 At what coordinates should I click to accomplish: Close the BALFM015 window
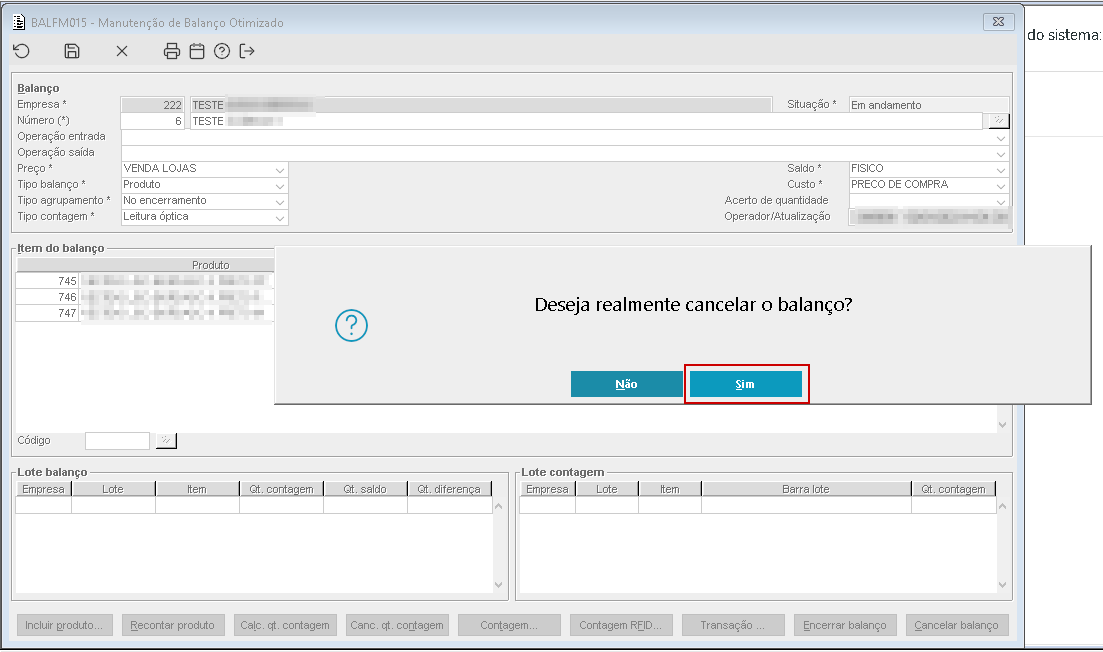[998, 22]
